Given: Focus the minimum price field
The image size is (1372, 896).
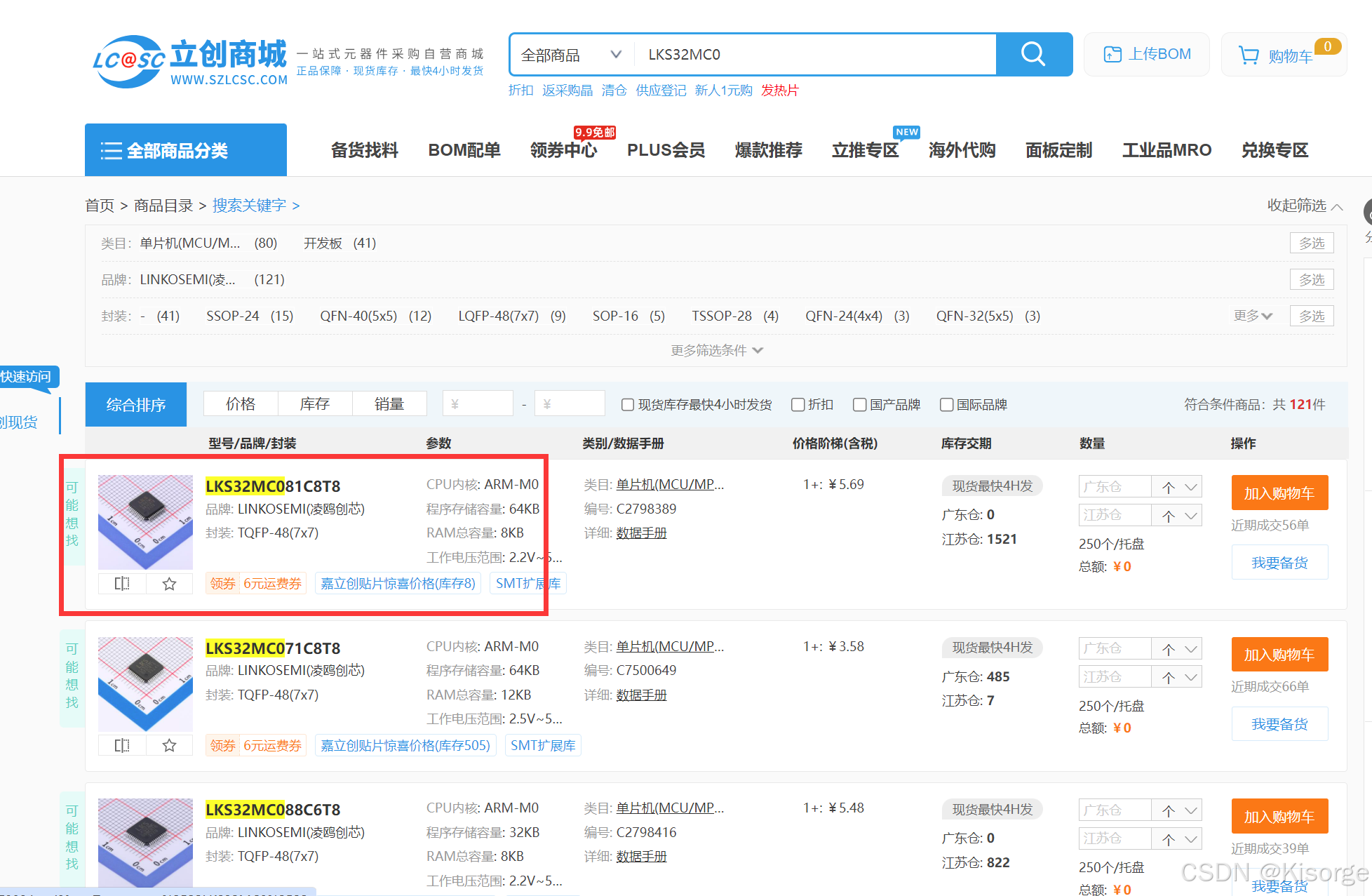Looking at the screenshot, I should coord(478,404).
